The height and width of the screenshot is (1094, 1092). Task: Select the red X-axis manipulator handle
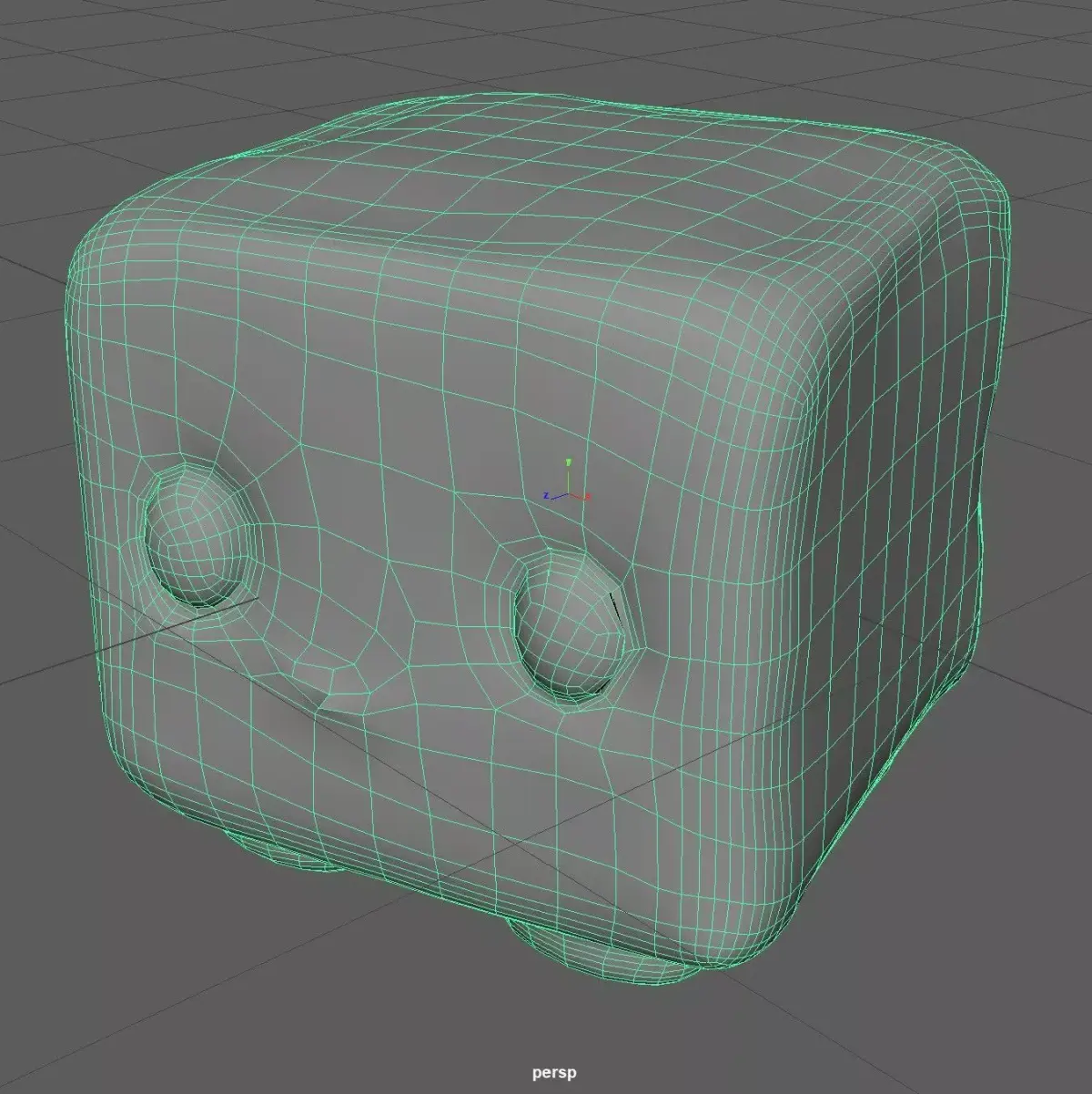pos(589,497)
